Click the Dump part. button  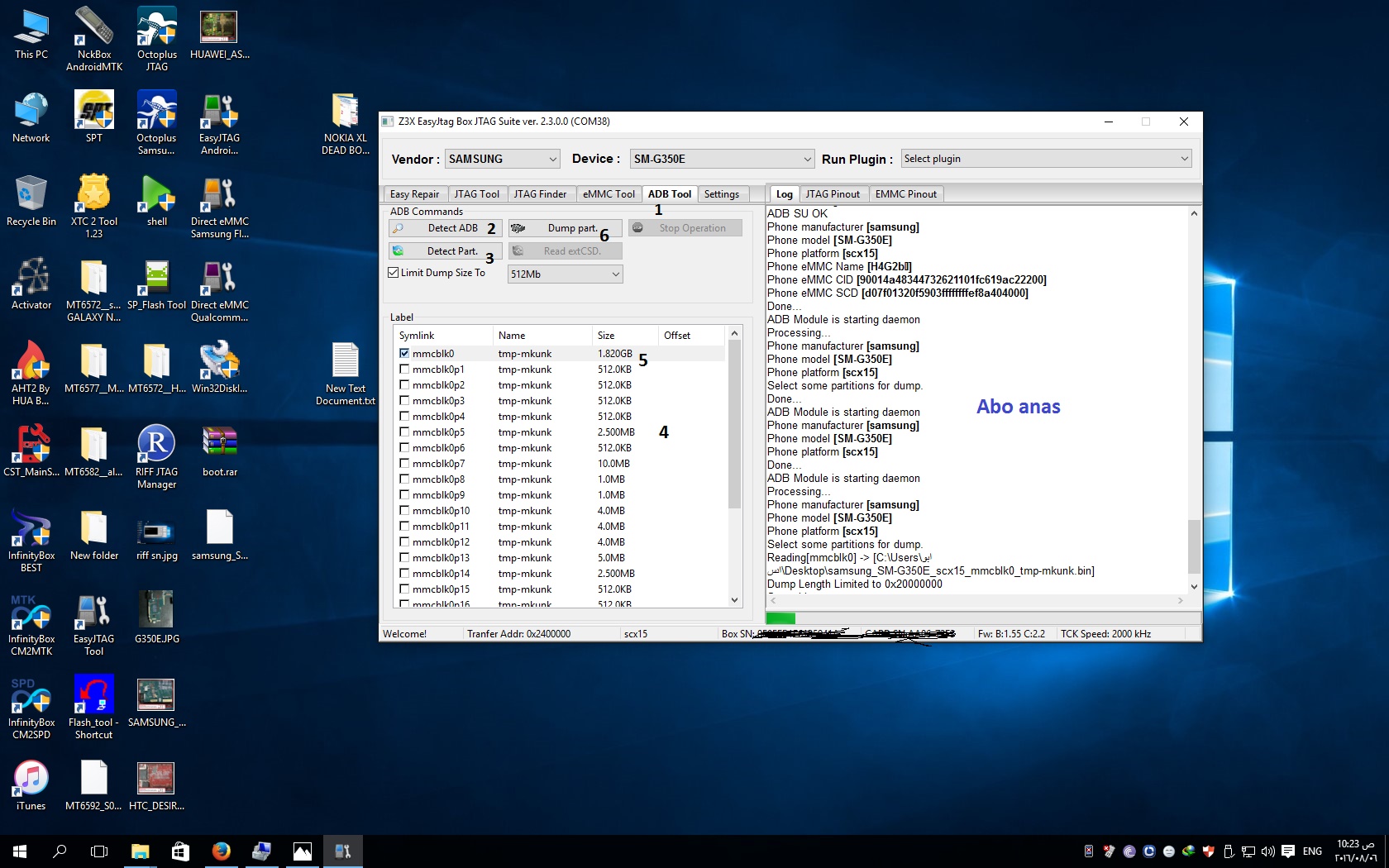point(565,228)
